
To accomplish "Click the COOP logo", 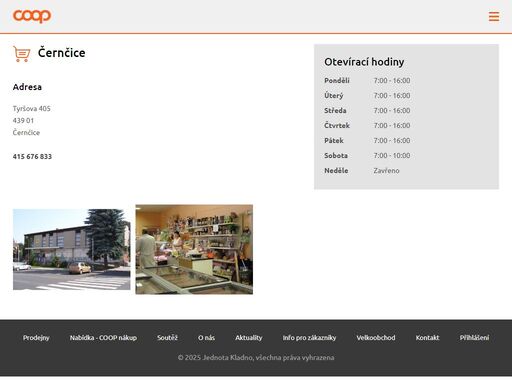I will click(32, 16).
